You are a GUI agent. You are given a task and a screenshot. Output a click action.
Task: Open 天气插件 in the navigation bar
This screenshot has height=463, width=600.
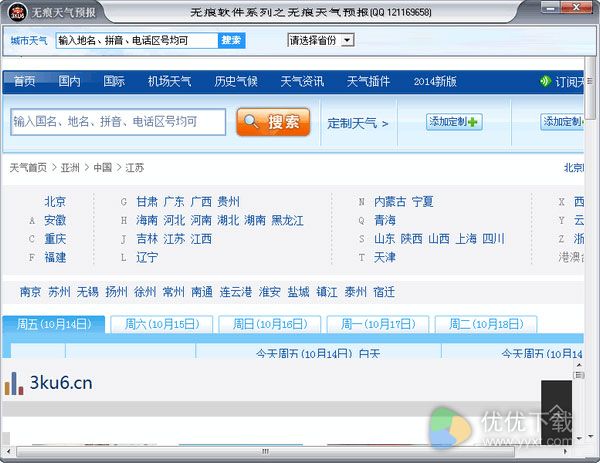pyautogui.click(x=368, y=81)
